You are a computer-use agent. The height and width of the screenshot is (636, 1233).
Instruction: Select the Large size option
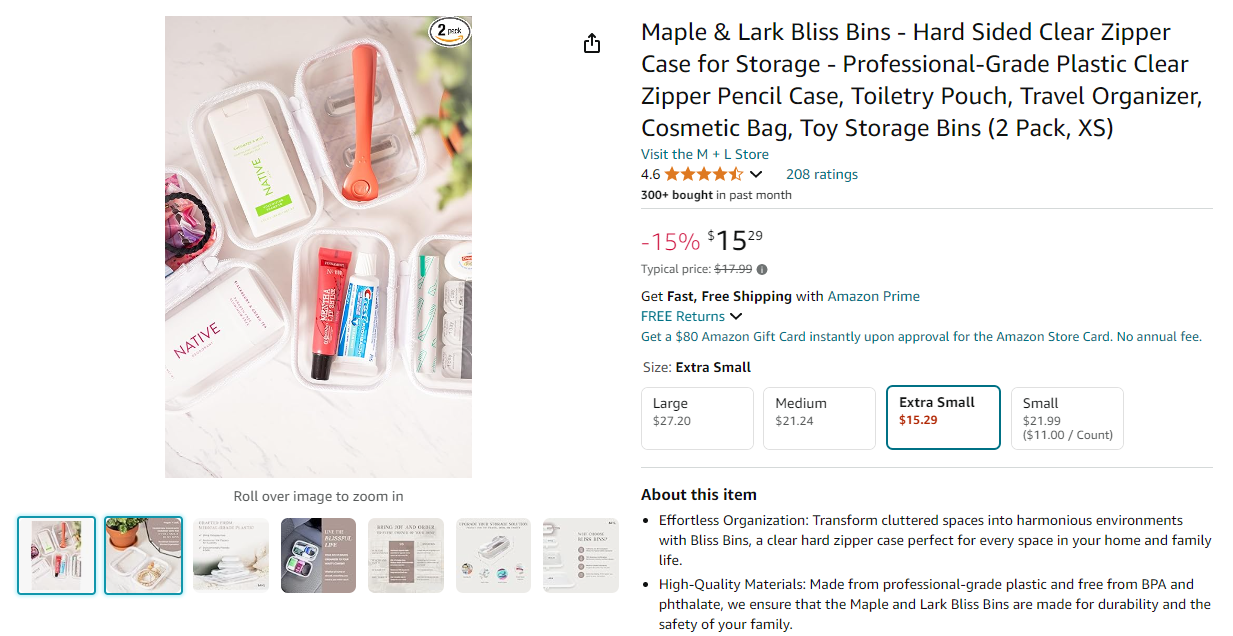click(x=697, y=418)
